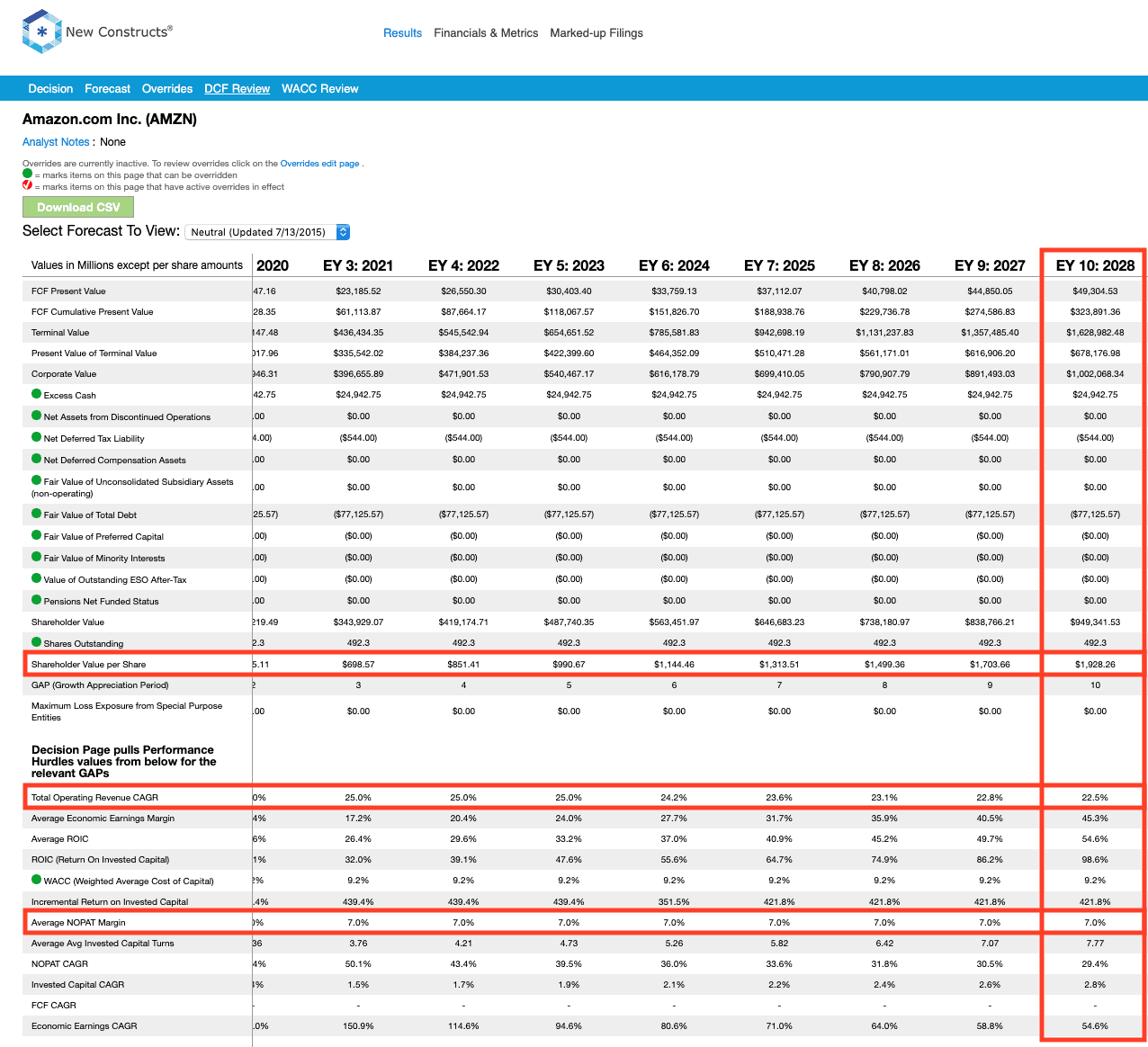1148x1047 pixels.
Task: Click the Total Operating Revenue CAGR row label
Action: [x=94, y=798]
